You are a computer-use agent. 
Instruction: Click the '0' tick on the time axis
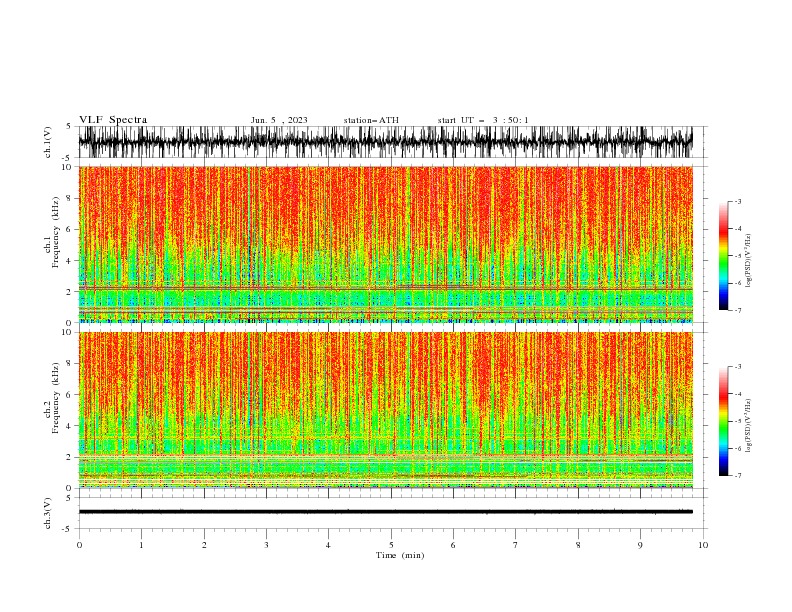point(79,545)
